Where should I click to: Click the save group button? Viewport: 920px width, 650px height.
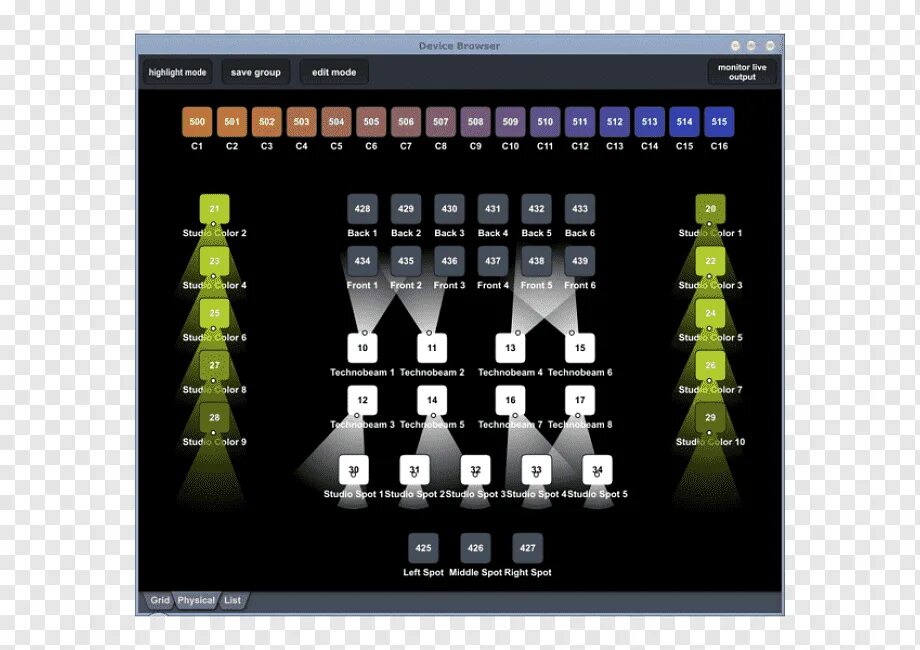click(255, 72)
